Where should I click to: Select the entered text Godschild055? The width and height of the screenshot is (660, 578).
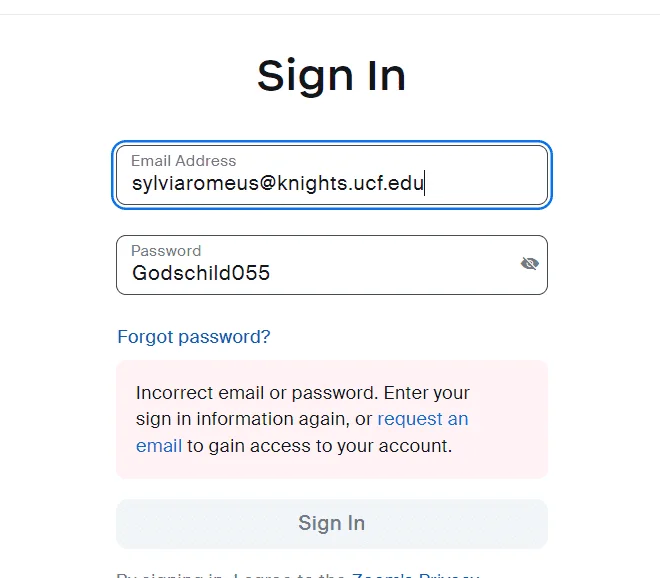(x=201, y=273)
